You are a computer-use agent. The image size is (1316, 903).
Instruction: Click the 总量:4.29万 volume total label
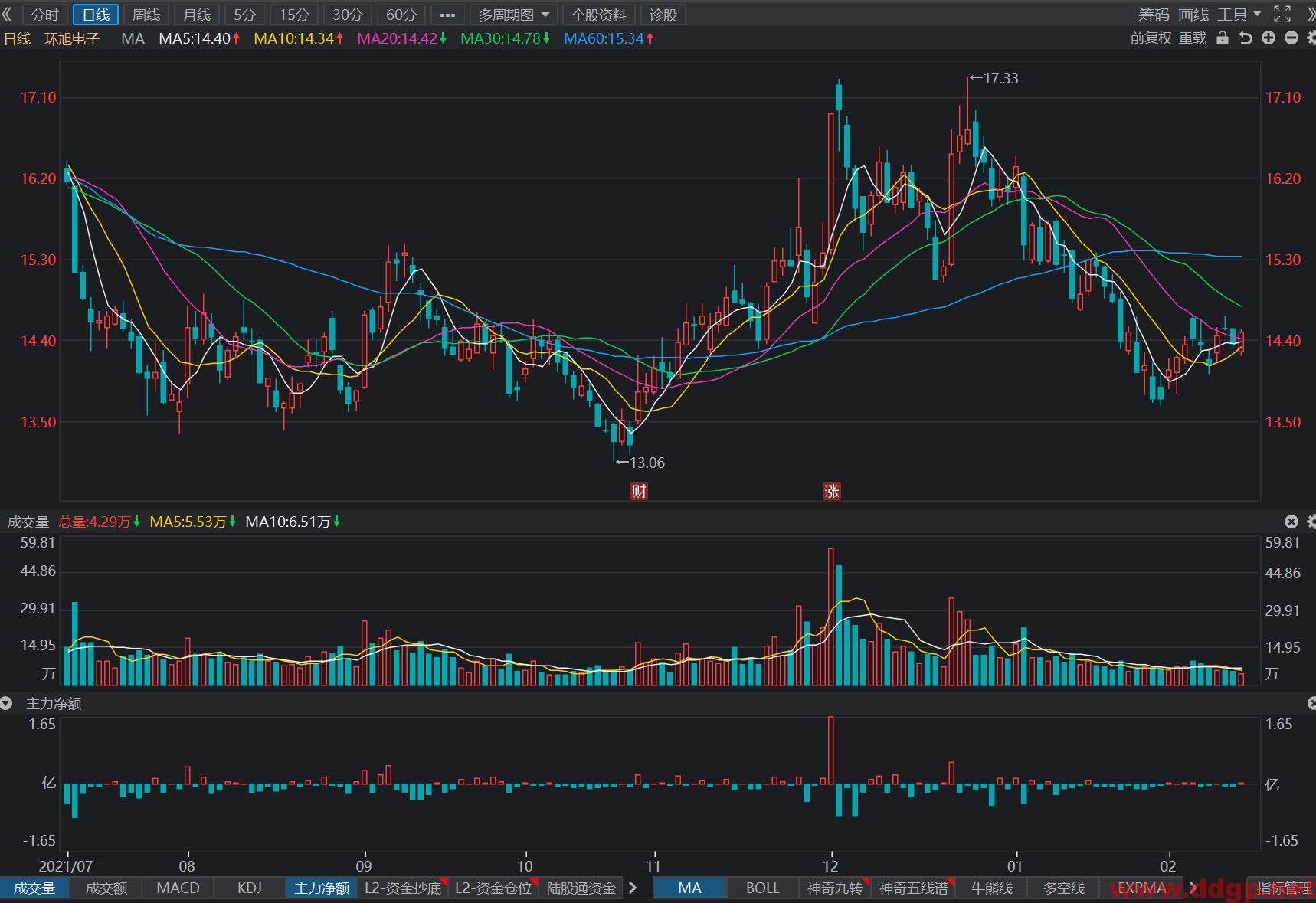[x=99, y=522]
